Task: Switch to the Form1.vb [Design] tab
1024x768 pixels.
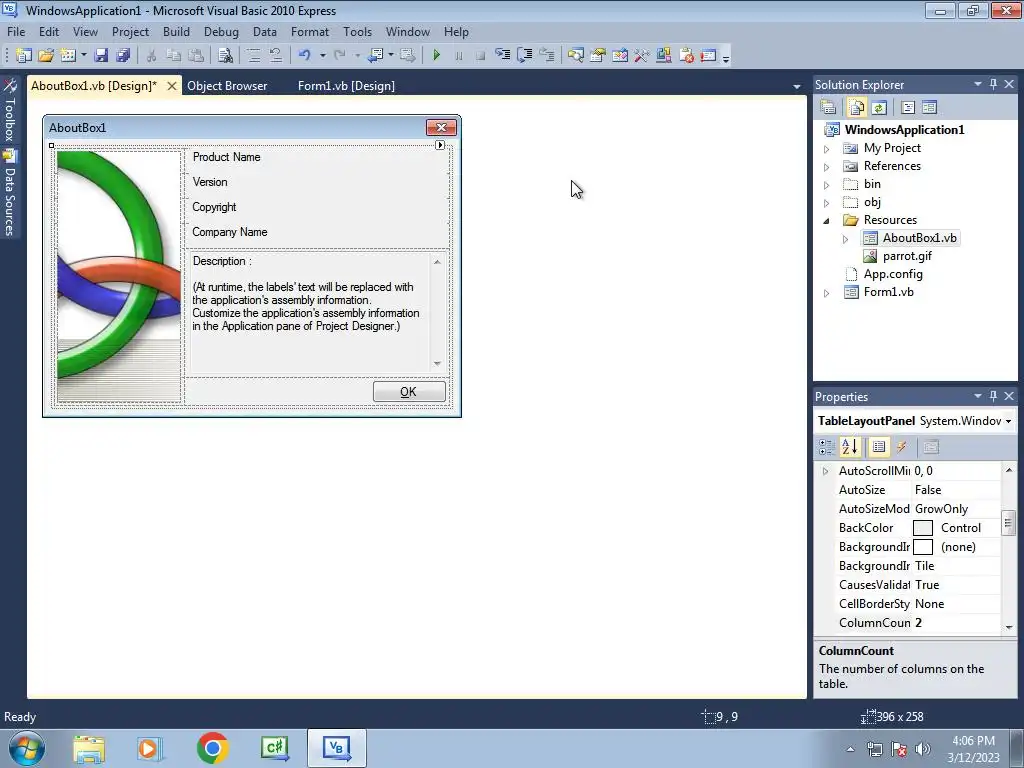Action: pos(346,86)
